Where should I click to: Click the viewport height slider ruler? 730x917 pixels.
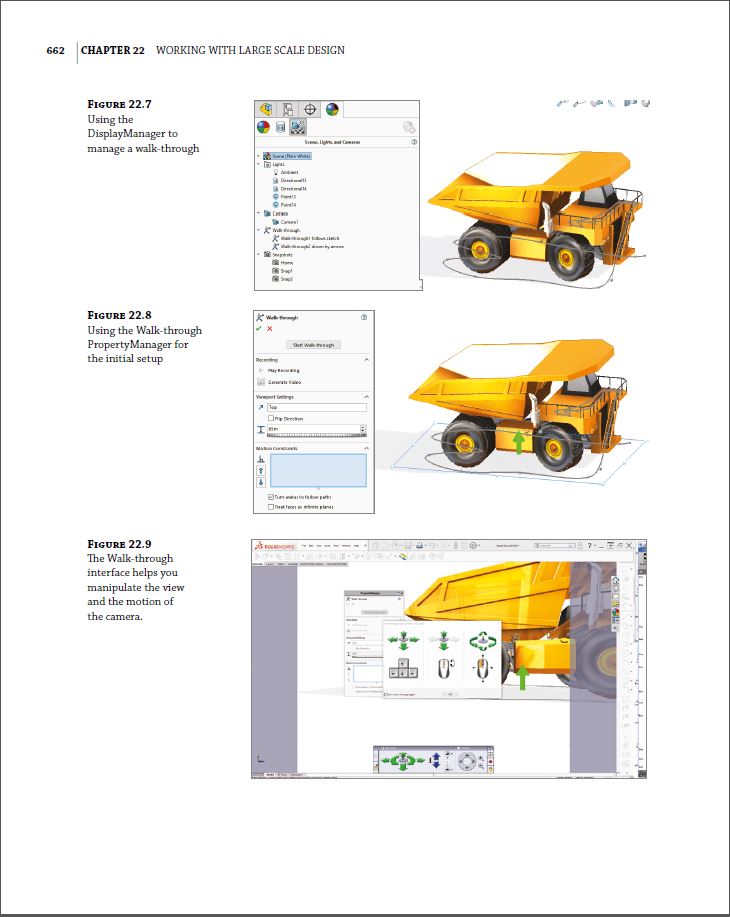click(316, 436)
